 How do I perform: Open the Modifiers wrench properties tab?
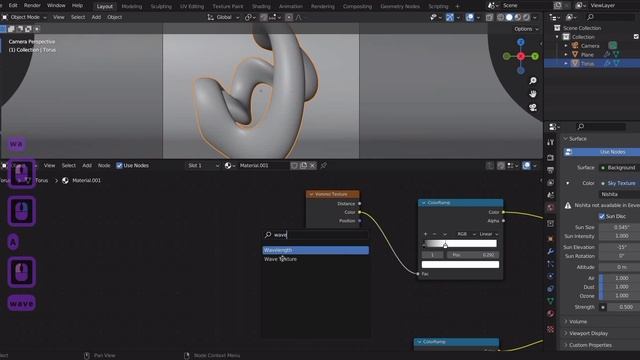(550, 251)
